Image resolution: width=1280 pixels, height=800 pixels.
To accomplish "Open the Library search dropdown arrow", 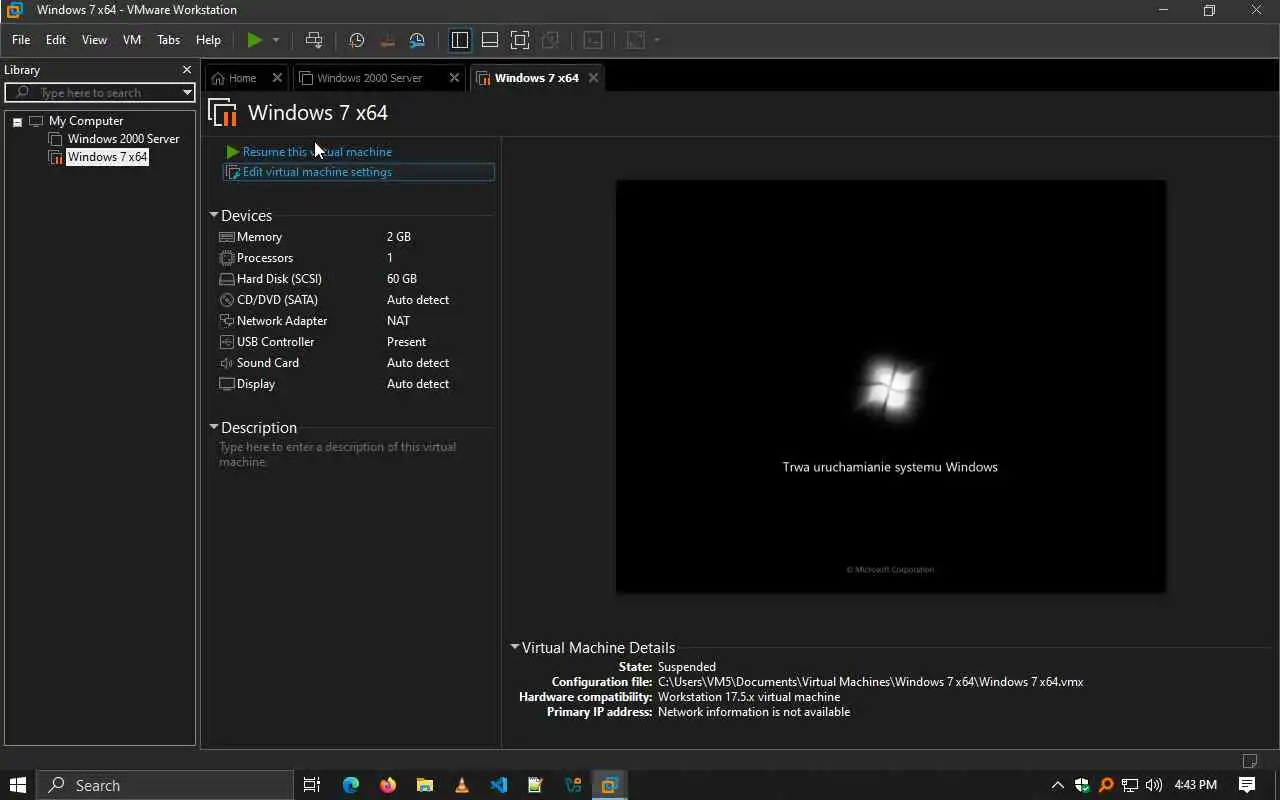I will tap(186, 92).
